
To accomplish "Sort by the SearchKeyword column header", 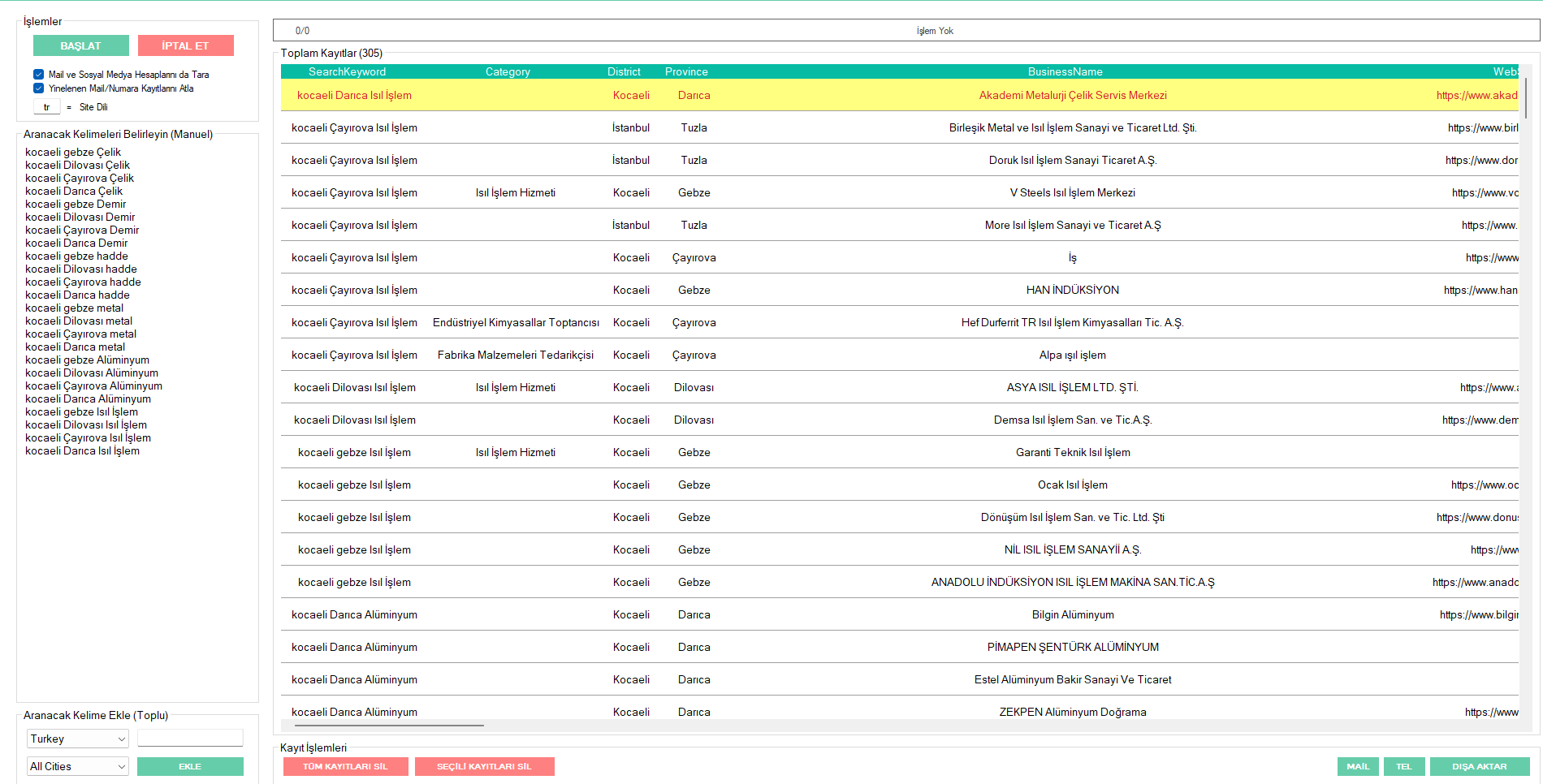I will coord(348,71).
